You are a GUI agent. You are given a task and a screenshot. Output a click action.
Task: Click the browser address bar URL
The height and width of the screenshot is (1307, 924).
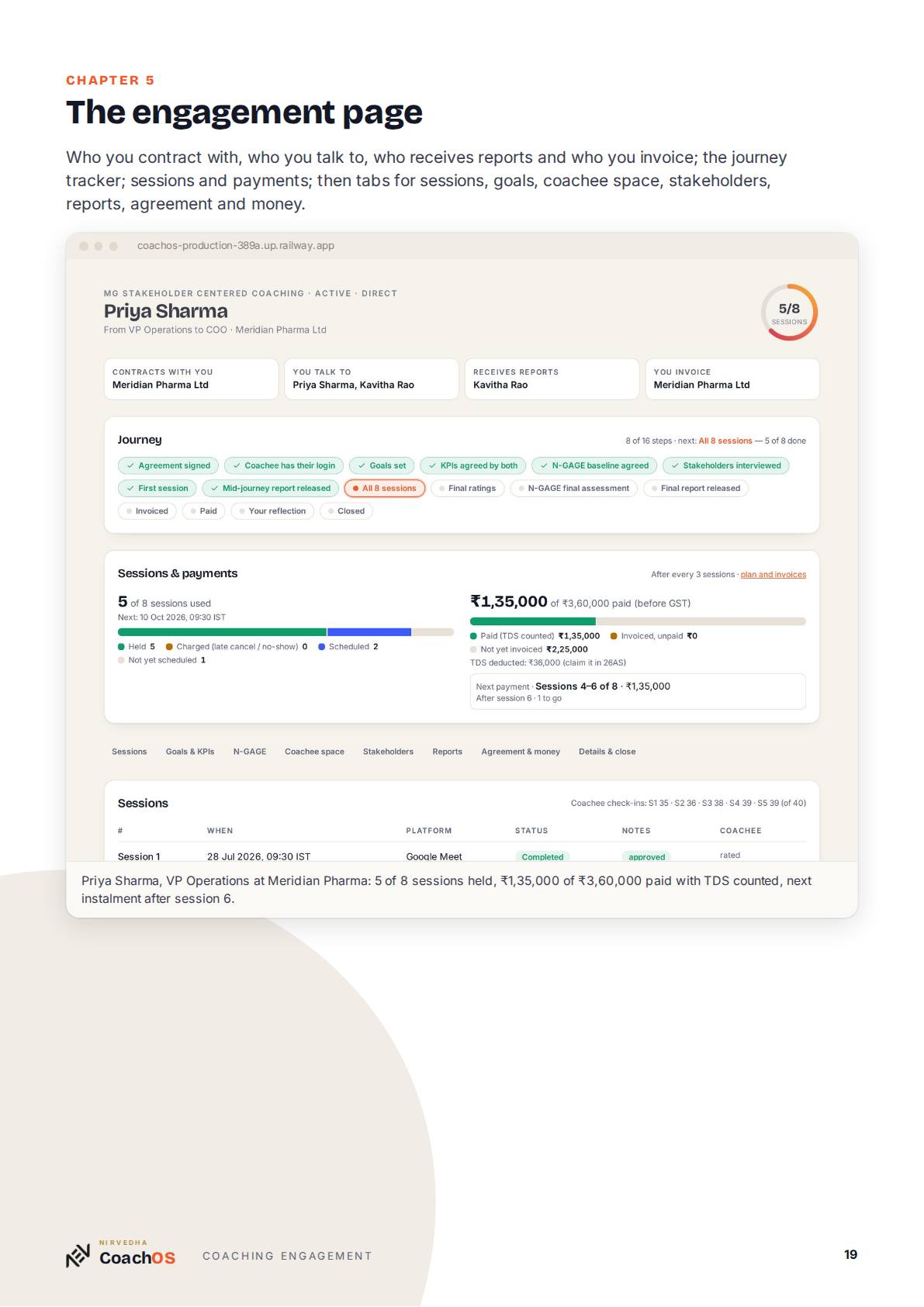coord(236,246)
